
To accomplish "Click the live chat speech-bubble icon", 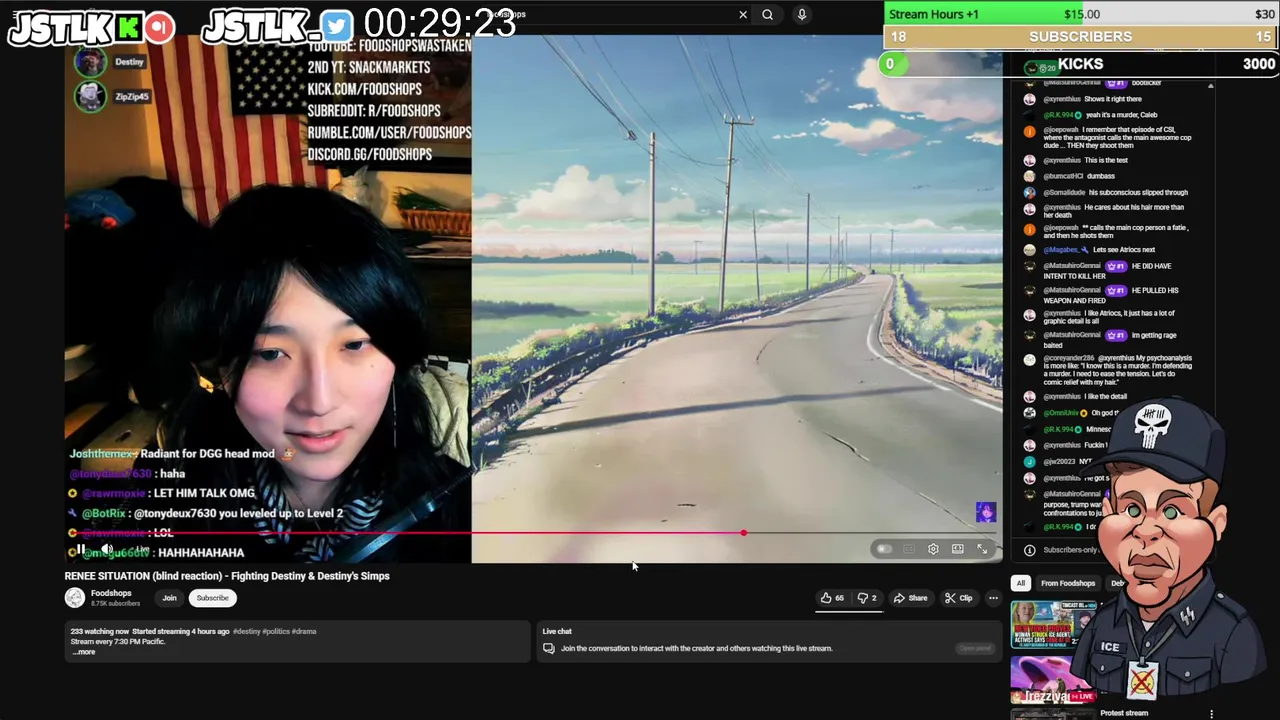I will click(x=548, y=648).
